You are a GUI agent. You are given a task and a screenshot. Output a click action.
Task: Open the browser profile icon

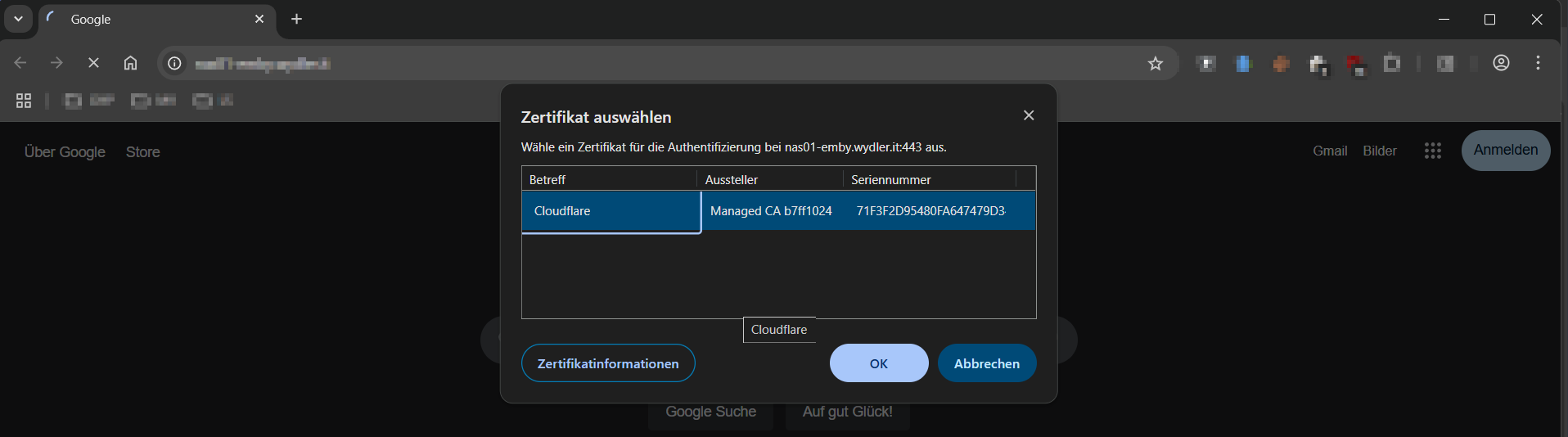[1501, 63]
